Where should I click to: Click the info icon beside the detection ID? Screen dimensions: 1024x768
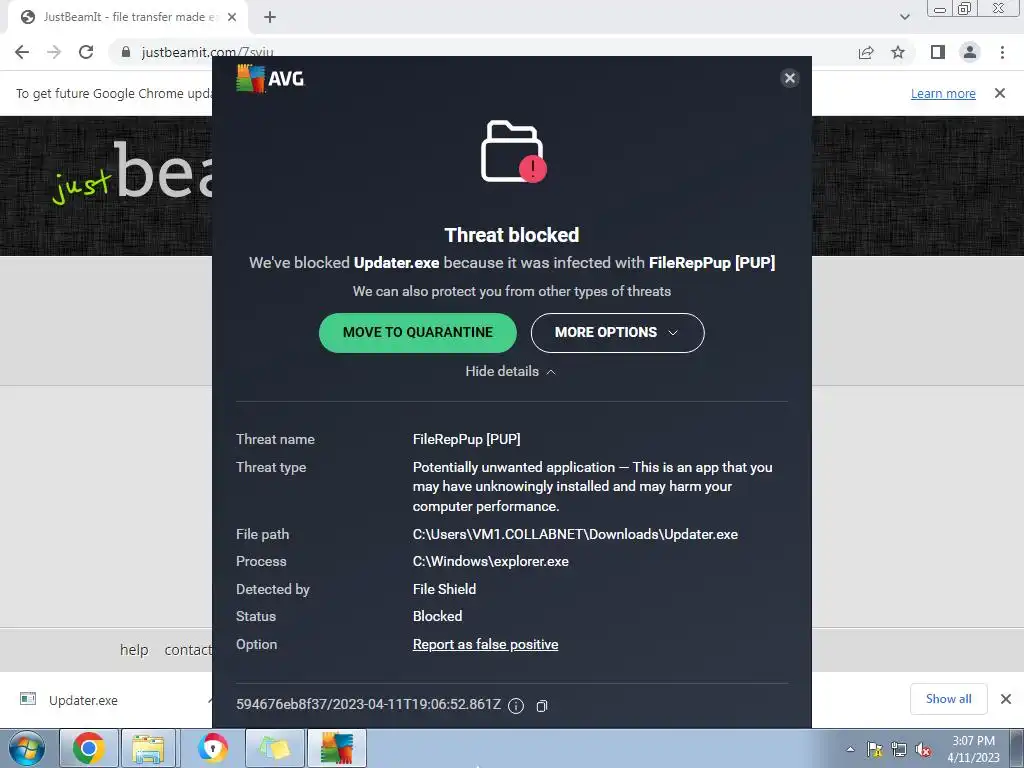click(516, 705)
